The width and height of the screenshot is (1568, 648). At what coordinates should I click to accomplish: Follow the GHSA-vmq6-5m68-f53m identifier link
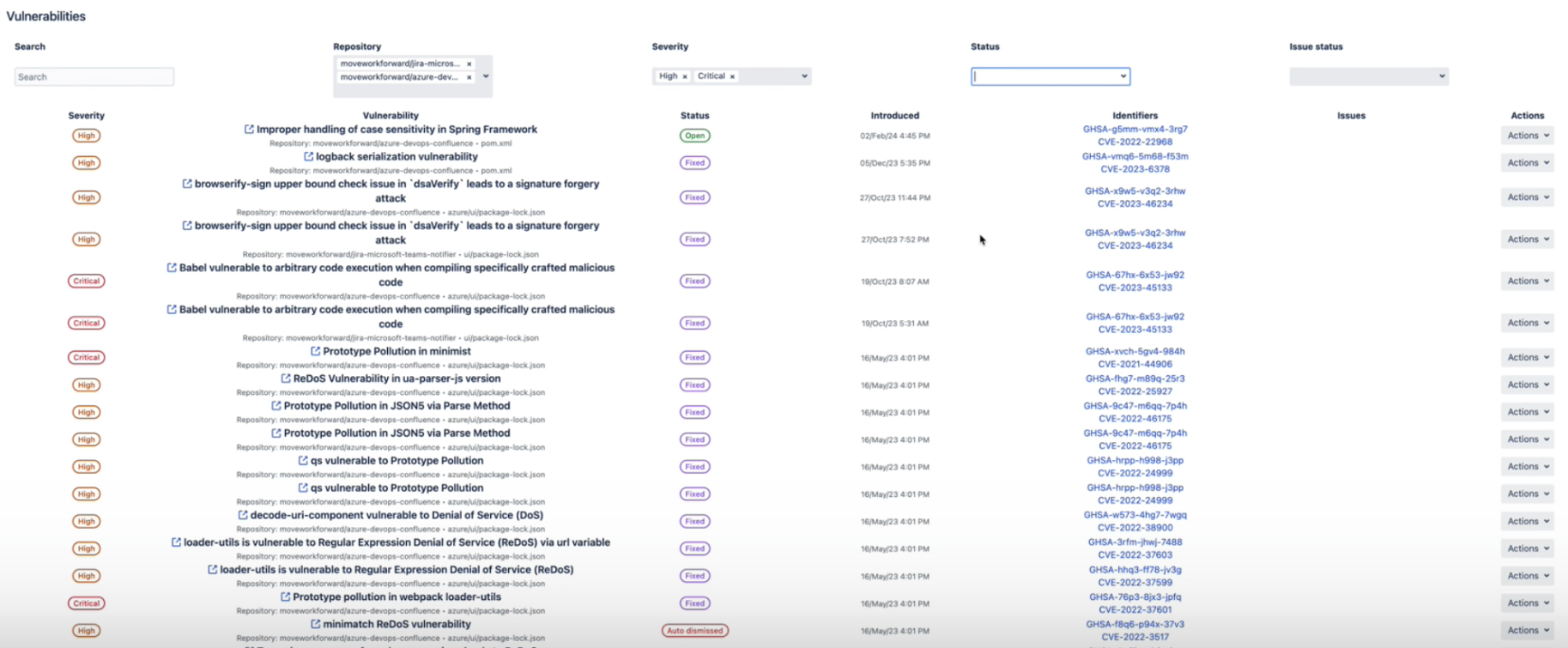[x=1135, y=156]
